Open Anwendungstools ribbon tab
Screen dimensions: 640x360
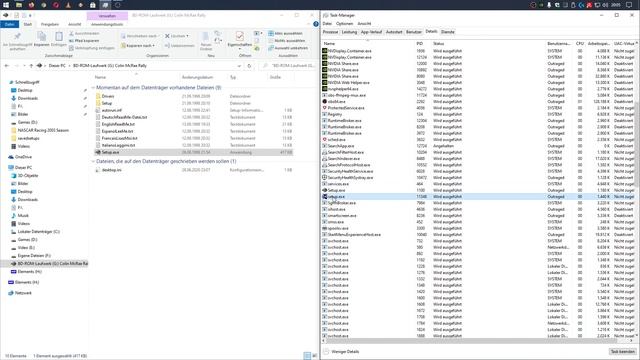pyautogui.click(x=107, y=24)
